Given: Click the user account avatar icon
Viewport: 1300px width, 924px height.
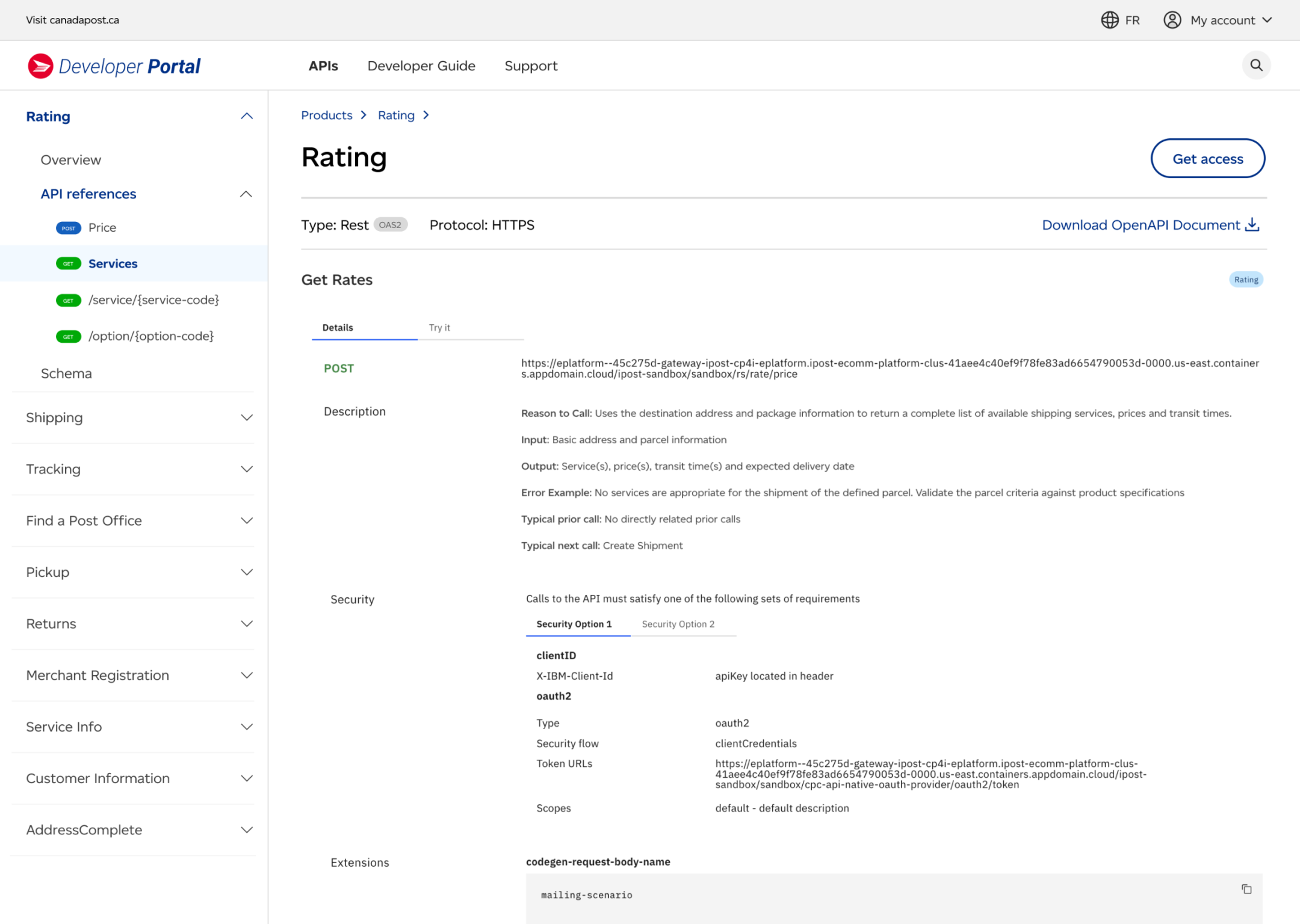Looking at the screenshot, I should click(x=1172, y=20).
